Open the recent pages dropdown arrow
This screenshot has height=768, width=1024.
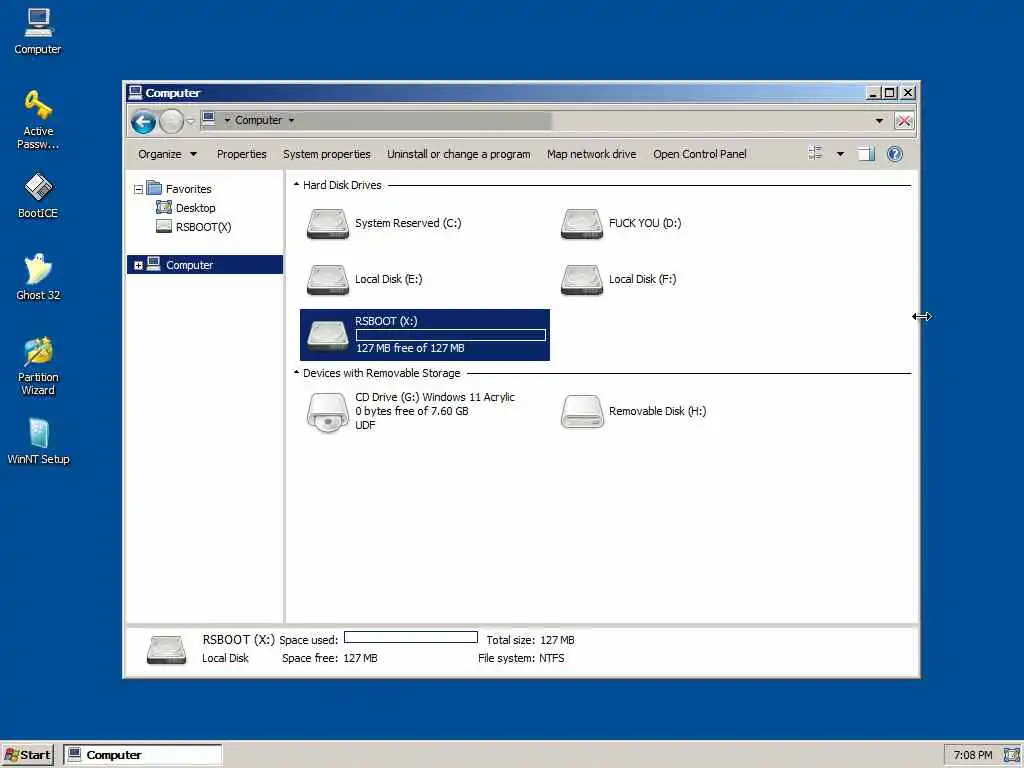[x=190, y=121]
